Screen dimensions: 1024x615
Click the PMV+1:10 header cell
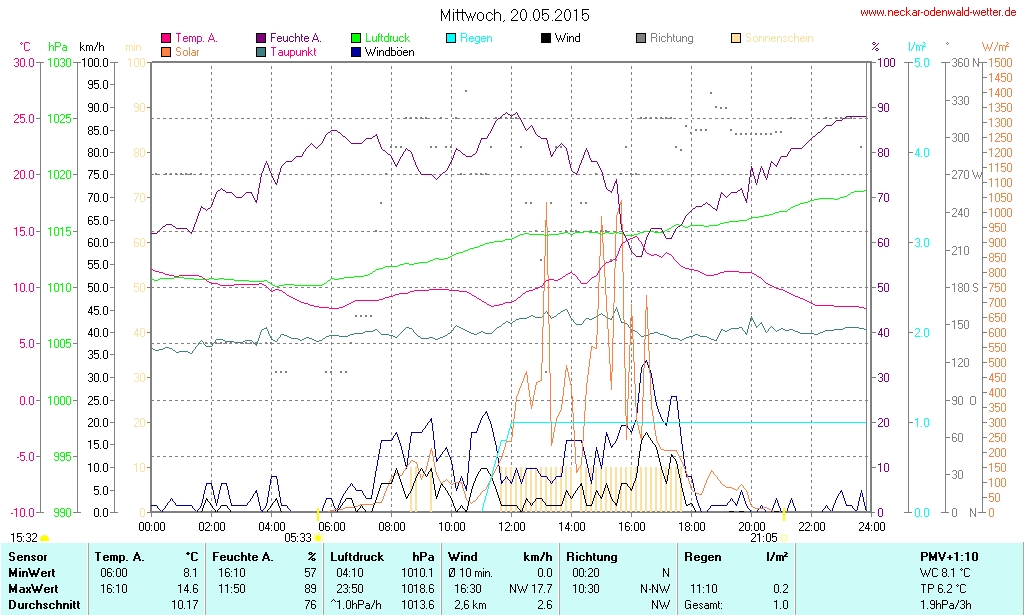[x=949, y=556]
